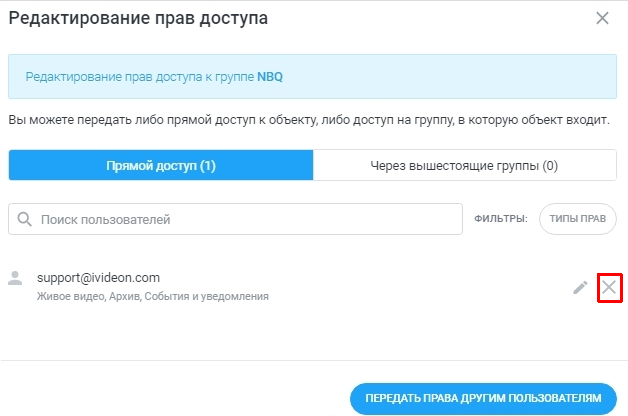Open the Через вышестоящие группы (0) tab
This screenshot has width=628, height=416.
pyautogui.click(x=465, y=165)
